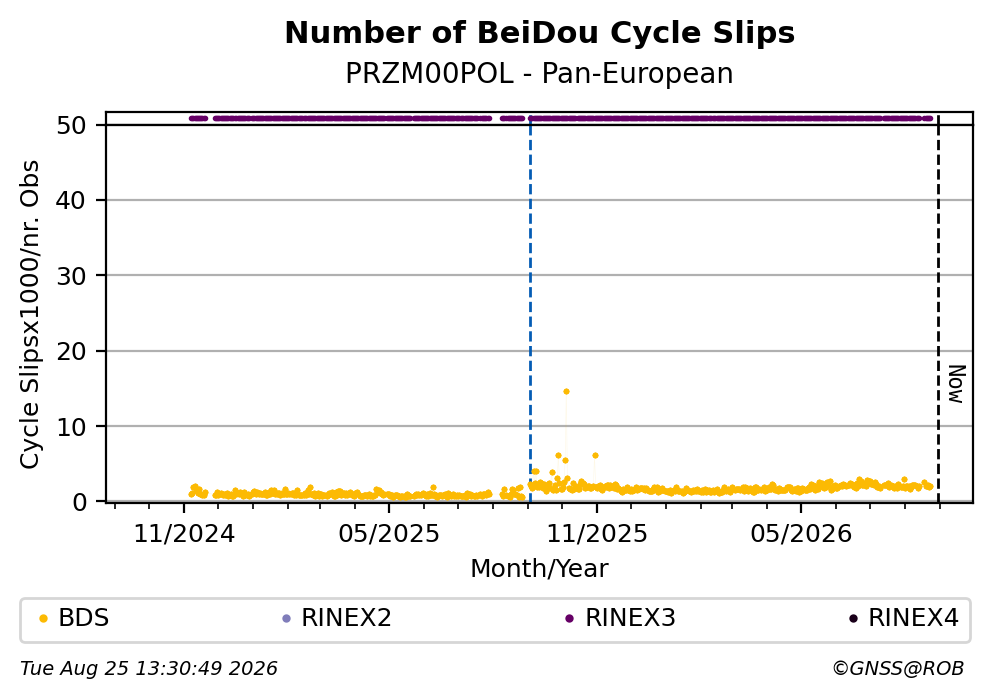Image resolution: width=993 pixels, height=699 pixels.
Task: Click the purple RINEX3 legend dot
Action: coord(569,619)
